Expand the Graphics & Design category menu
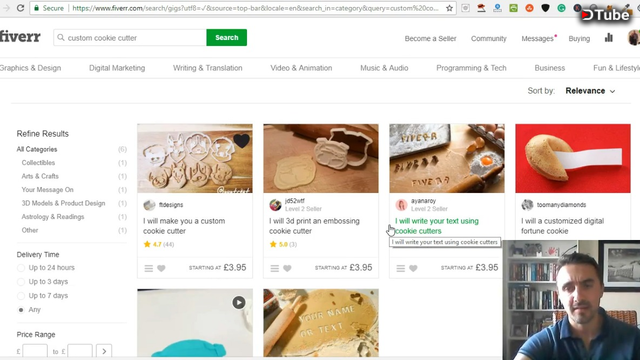Image resolution: width=640 pixels, height=360 pixels. tap(30, 68)
